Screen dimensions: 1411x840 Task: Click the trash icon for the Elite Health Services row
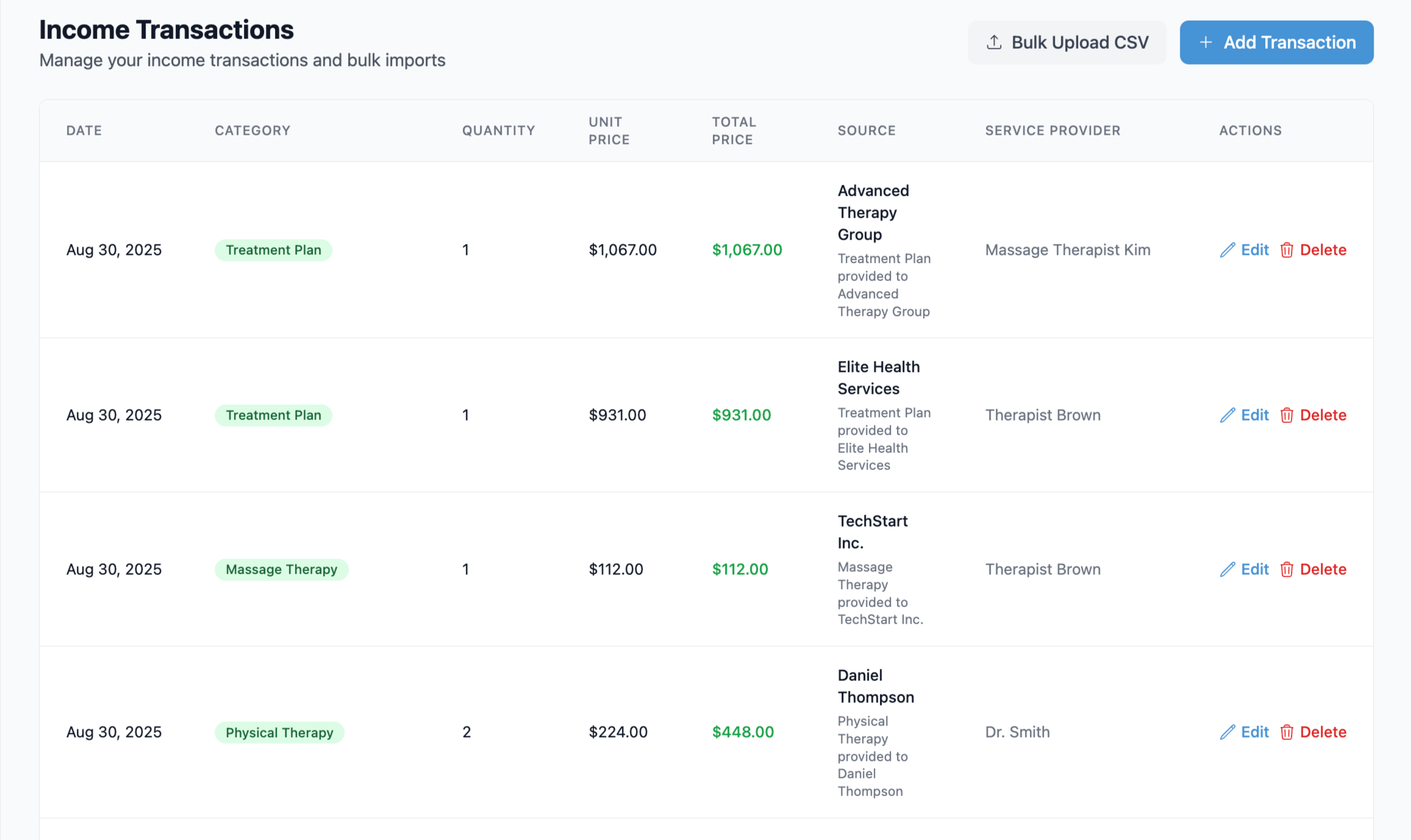(x=1287, y=415)
